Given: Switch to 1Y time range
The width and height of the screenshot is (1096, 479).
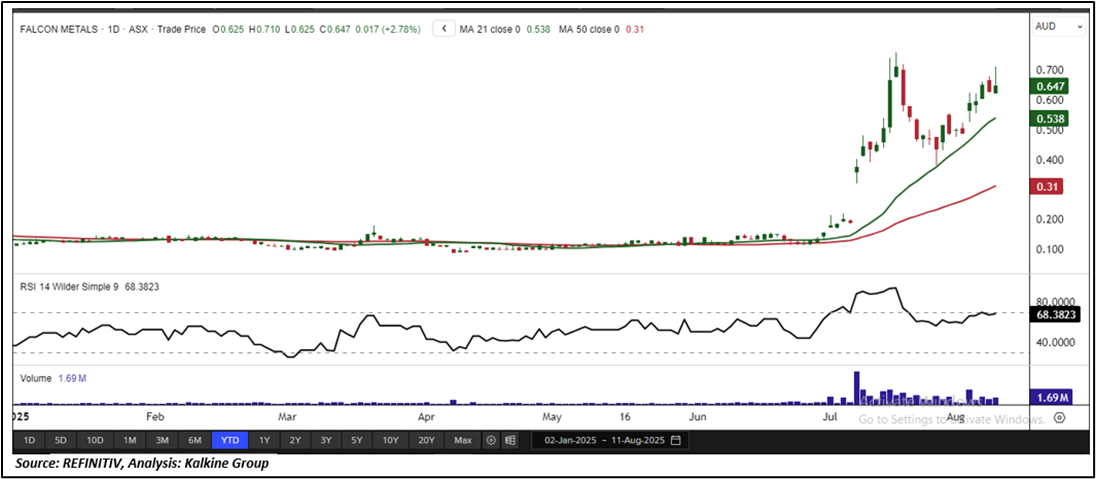Looking at the screenshot, I should click(264, 441).
